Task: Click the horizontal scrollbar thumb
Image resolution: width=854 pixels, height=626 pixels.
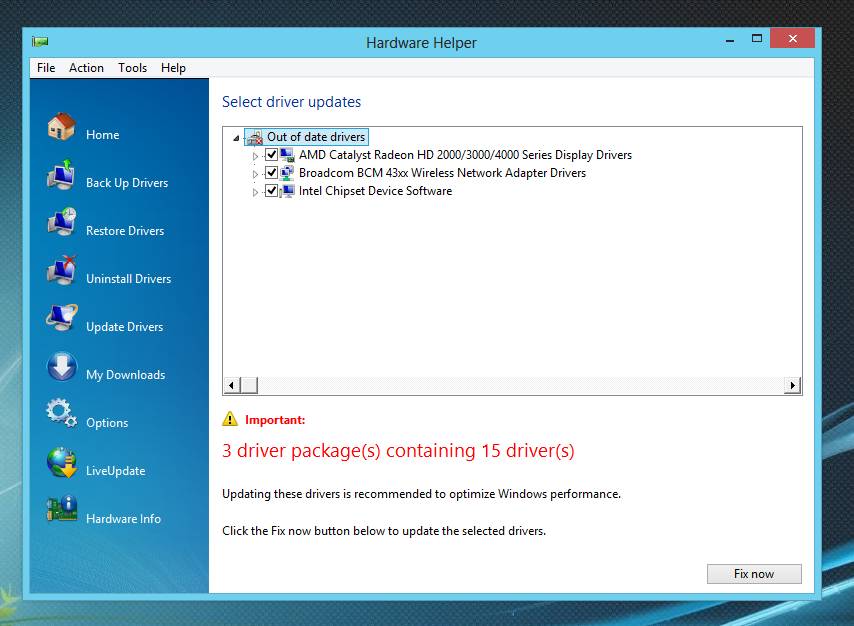Action: [249, 385]
